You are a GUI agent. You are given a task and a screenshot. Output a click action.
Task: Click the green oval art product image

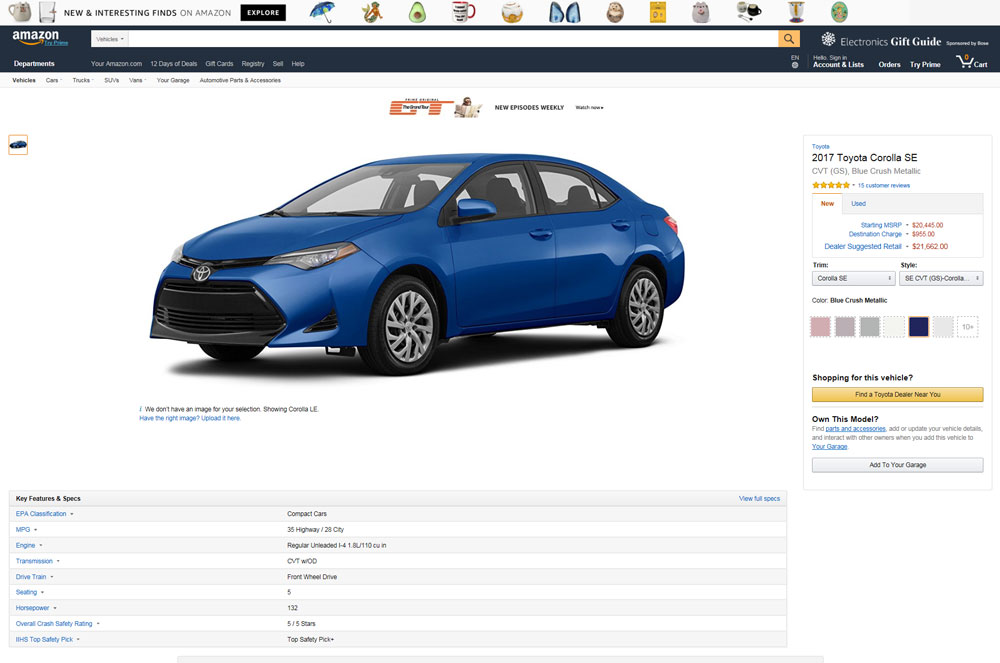pyautogui.click(x=839, y=11)
